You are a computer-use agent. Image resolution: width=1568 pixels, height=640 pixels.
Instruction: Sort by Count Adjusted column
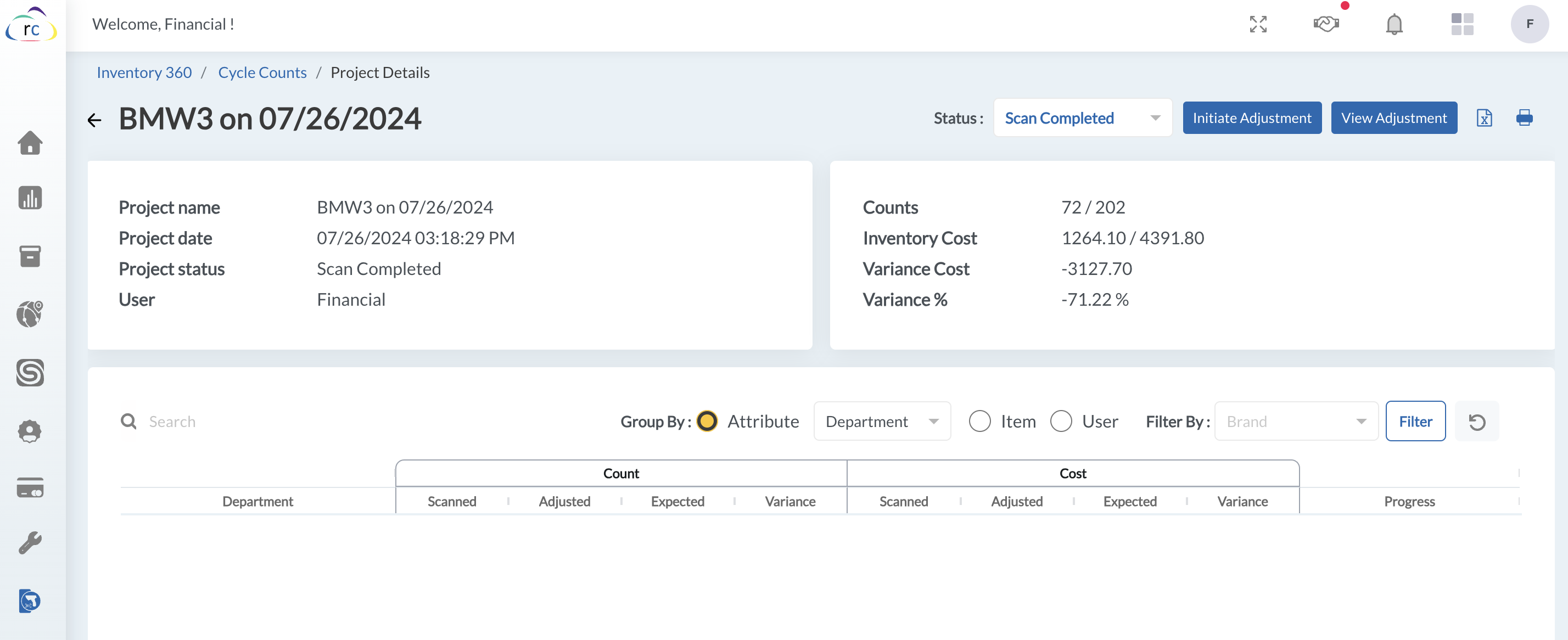coord(564,502)
